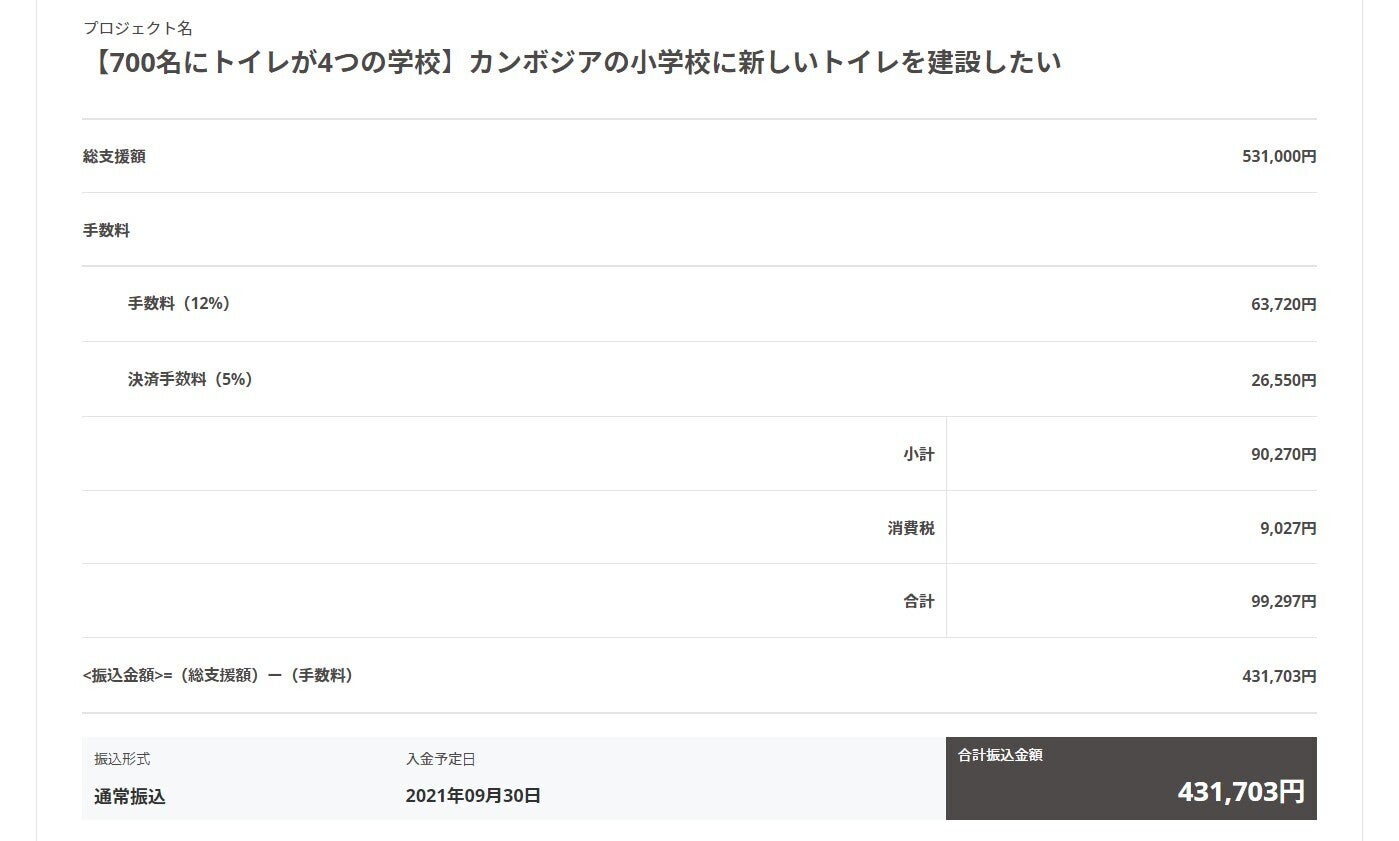
Task: Select the large 431,703円 in the dark box
Action: [x=1240, y=792]
